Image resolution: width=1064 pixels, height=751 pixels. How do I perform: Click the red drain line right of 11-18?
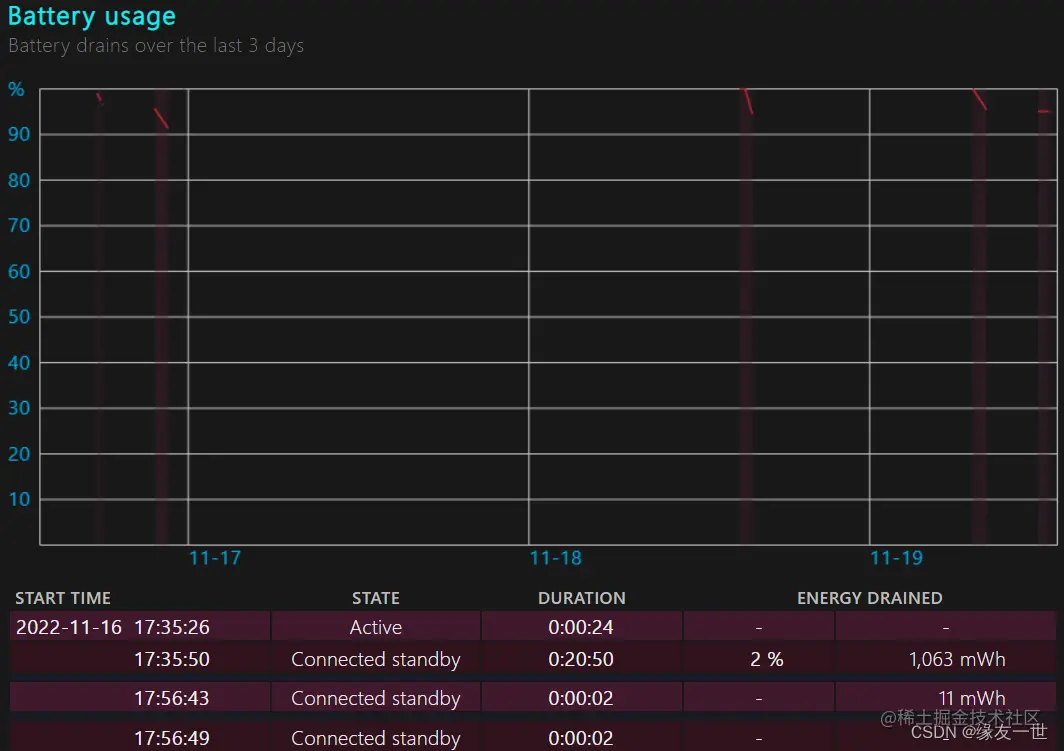click(746, 101)
